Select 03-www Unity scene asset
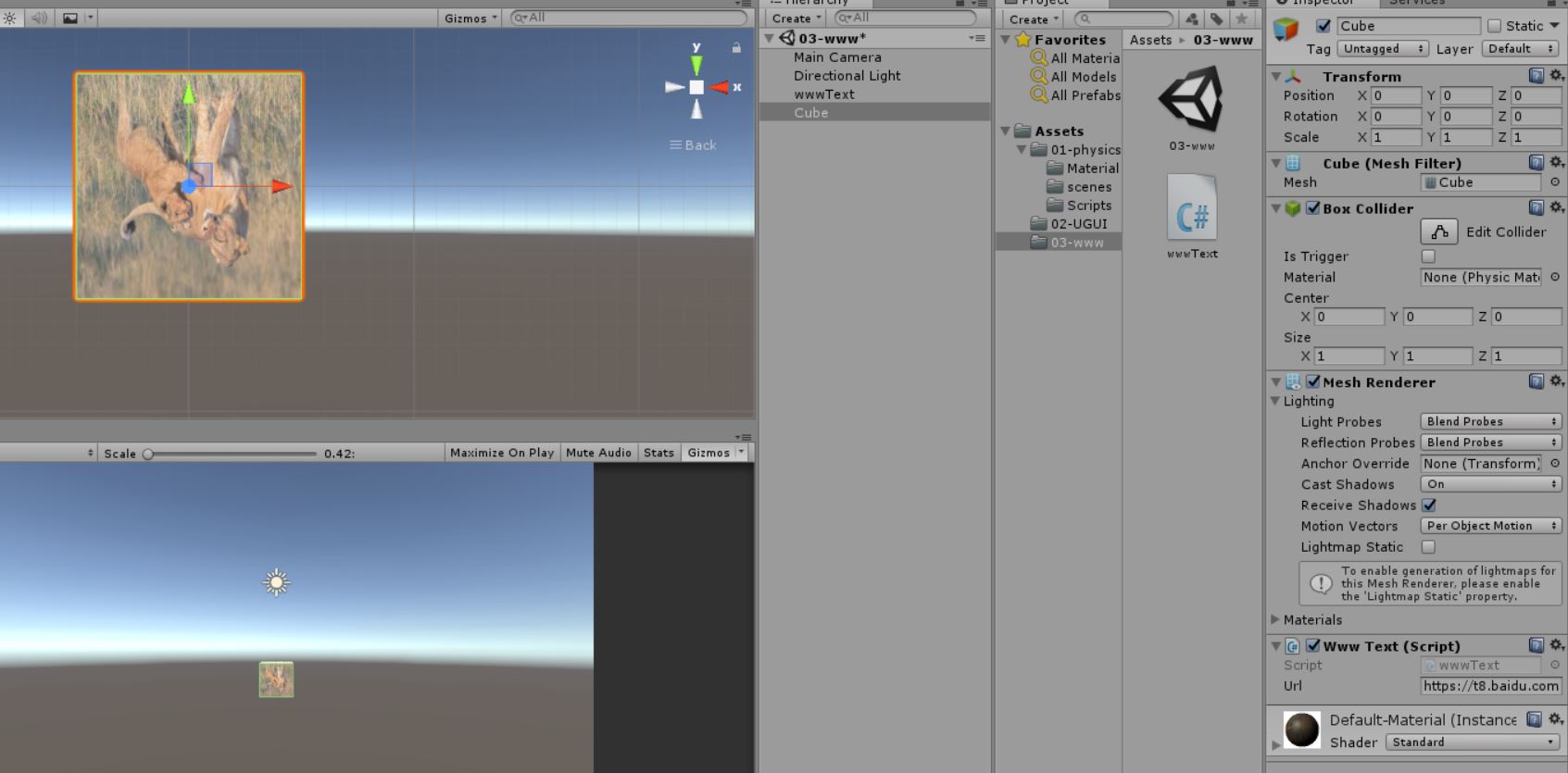The image size is (1568, 773). [1191, 108]
